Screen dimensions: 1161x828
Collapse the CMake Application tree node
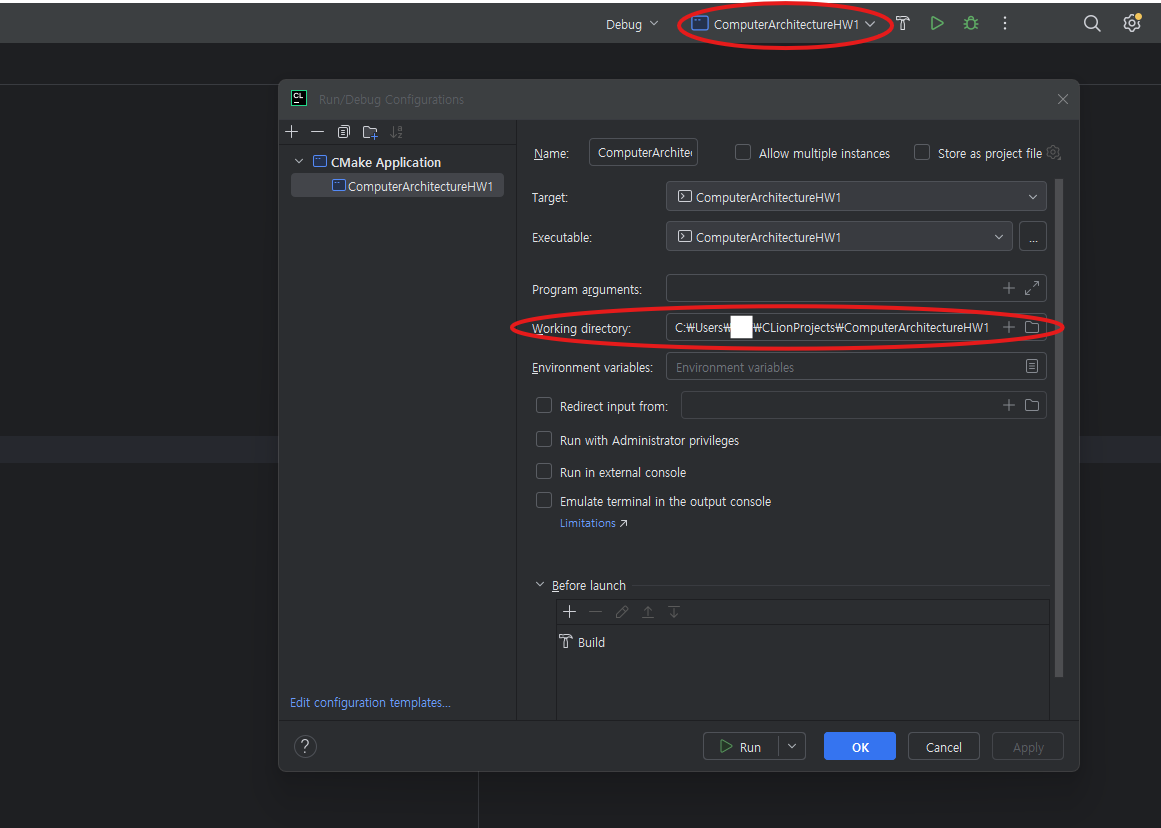[x=299, y=161]
